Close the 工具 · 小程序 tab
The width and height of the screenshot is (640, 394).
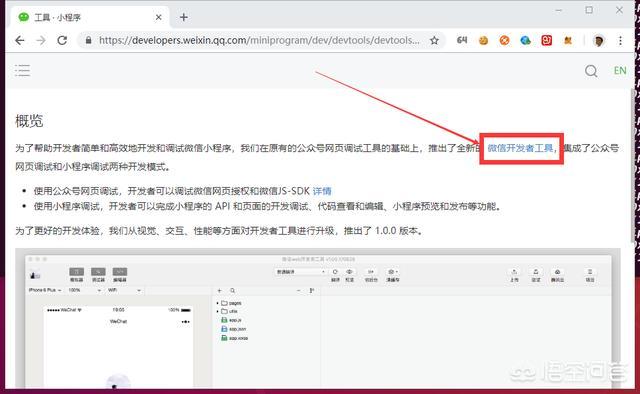158,17
